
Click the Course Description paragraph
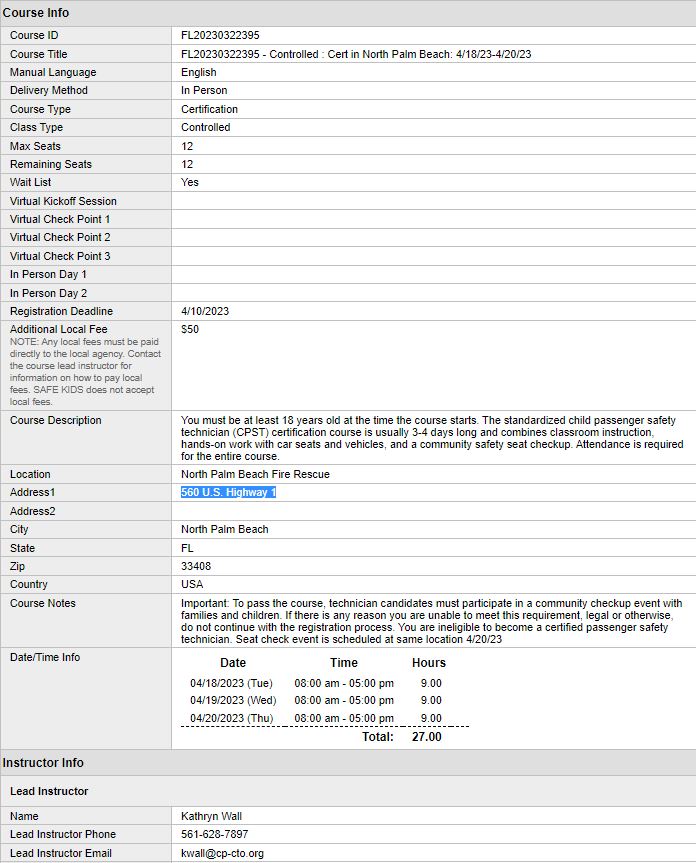[432, 438]
